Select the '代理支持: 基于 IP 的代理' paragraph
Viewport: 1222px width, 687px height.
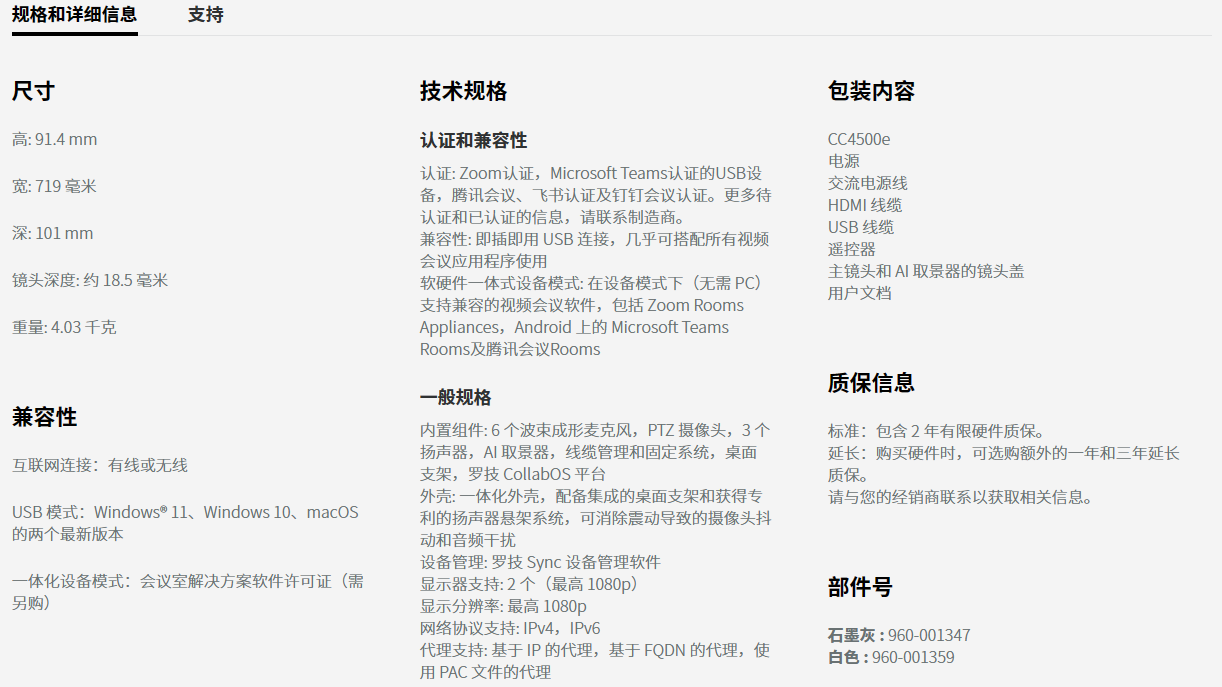click(x=595, y=662)
